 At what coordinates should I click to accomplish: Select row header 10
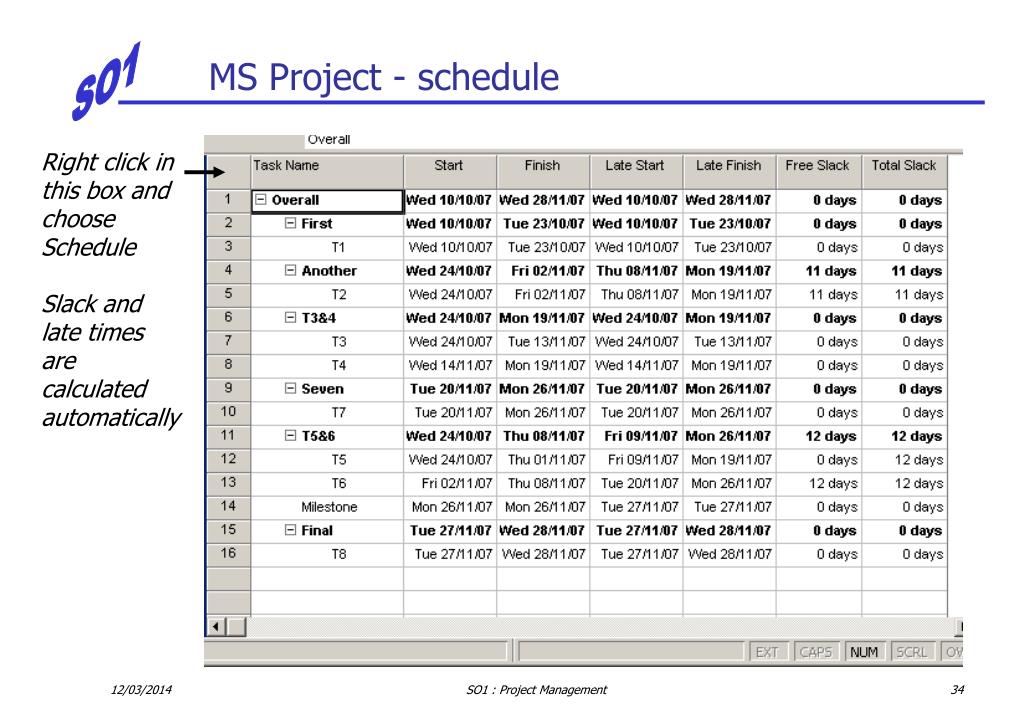point(228,412)
